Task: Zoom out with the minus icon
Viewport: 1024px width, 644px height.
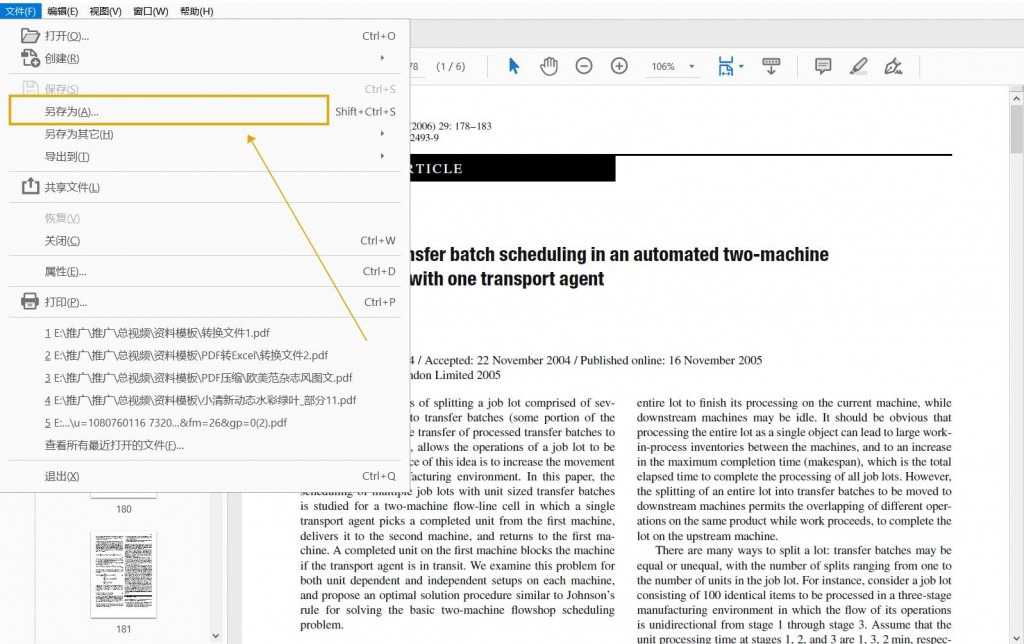Action: (584, 66)
